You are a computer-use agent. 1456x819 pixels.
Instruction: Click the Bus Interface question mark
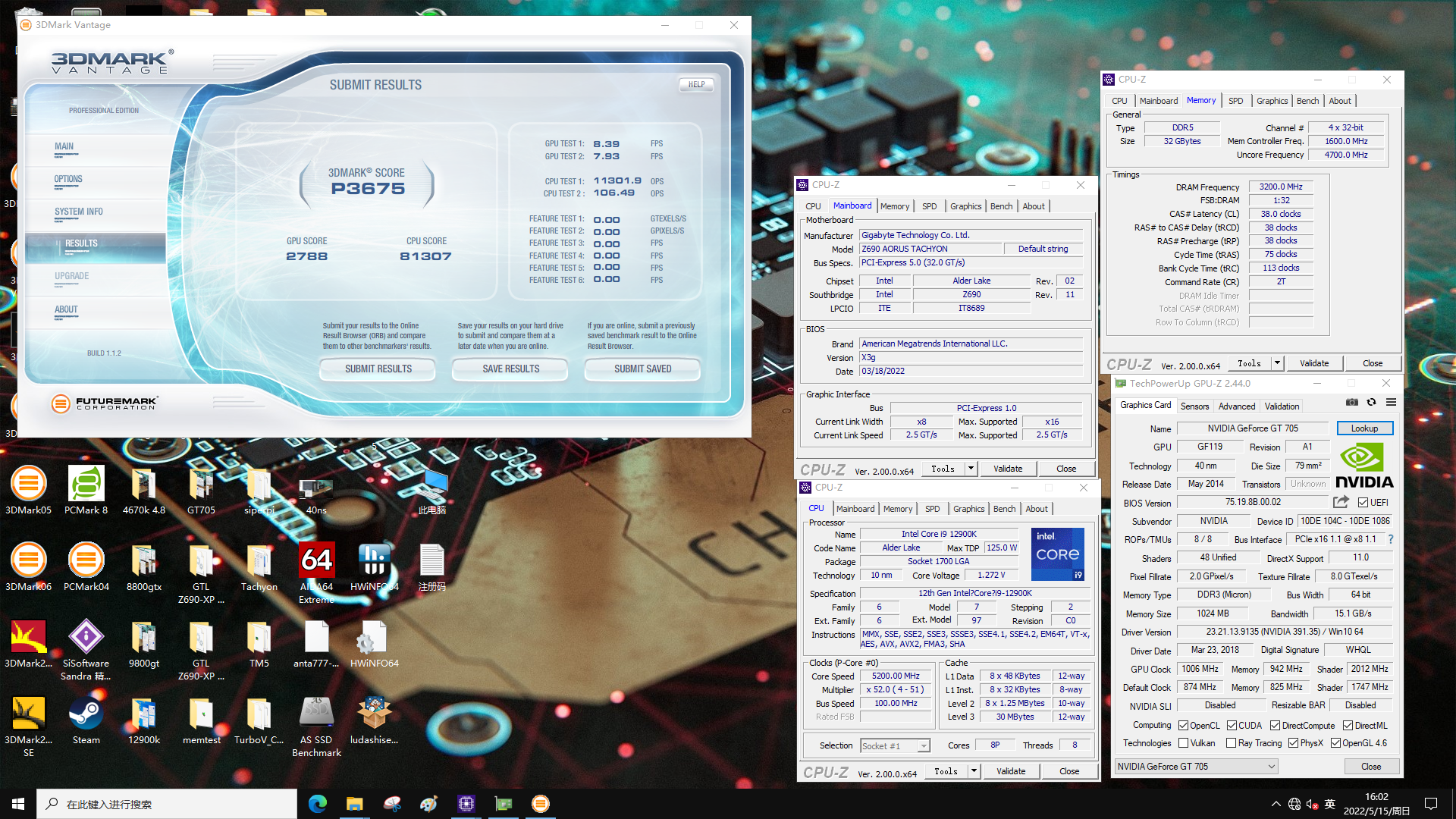[1390, 539]
